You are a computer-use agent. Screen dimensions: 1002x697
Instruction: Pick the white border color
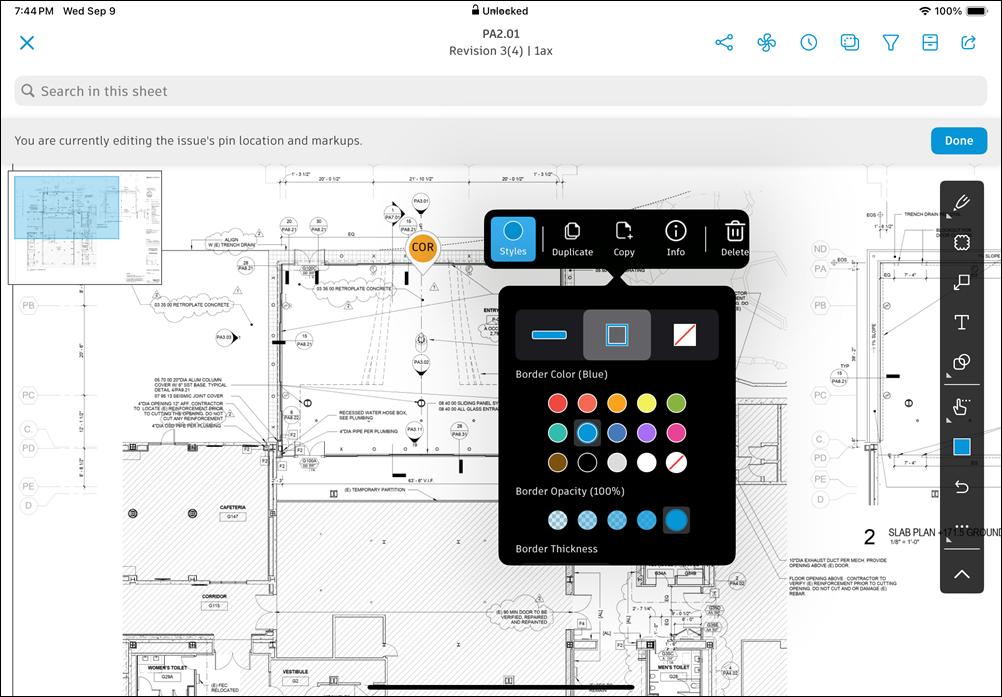click(647, 463)
